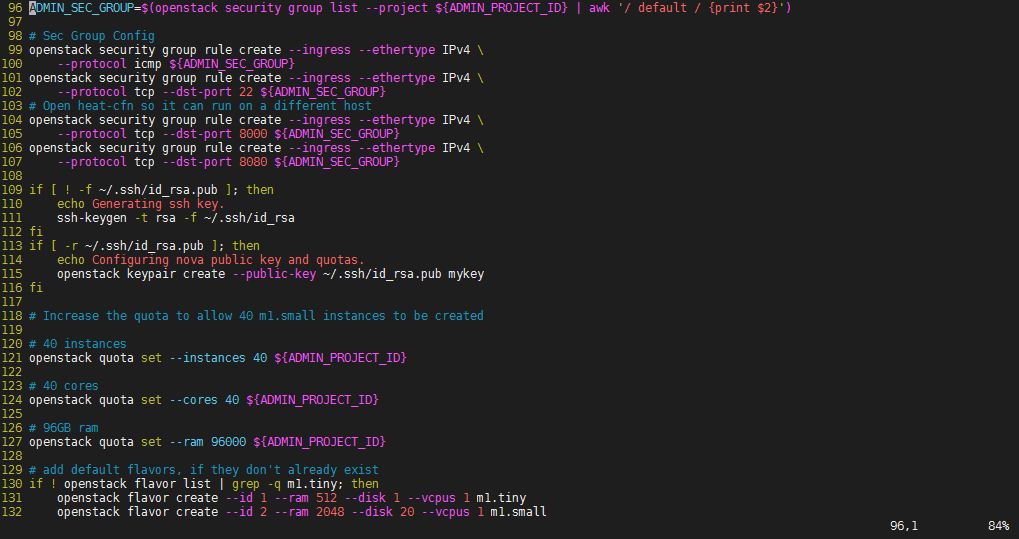Click 'then' keyword on line 113
The width and height of the screenshot is (1019, 539).
[246, 246]
